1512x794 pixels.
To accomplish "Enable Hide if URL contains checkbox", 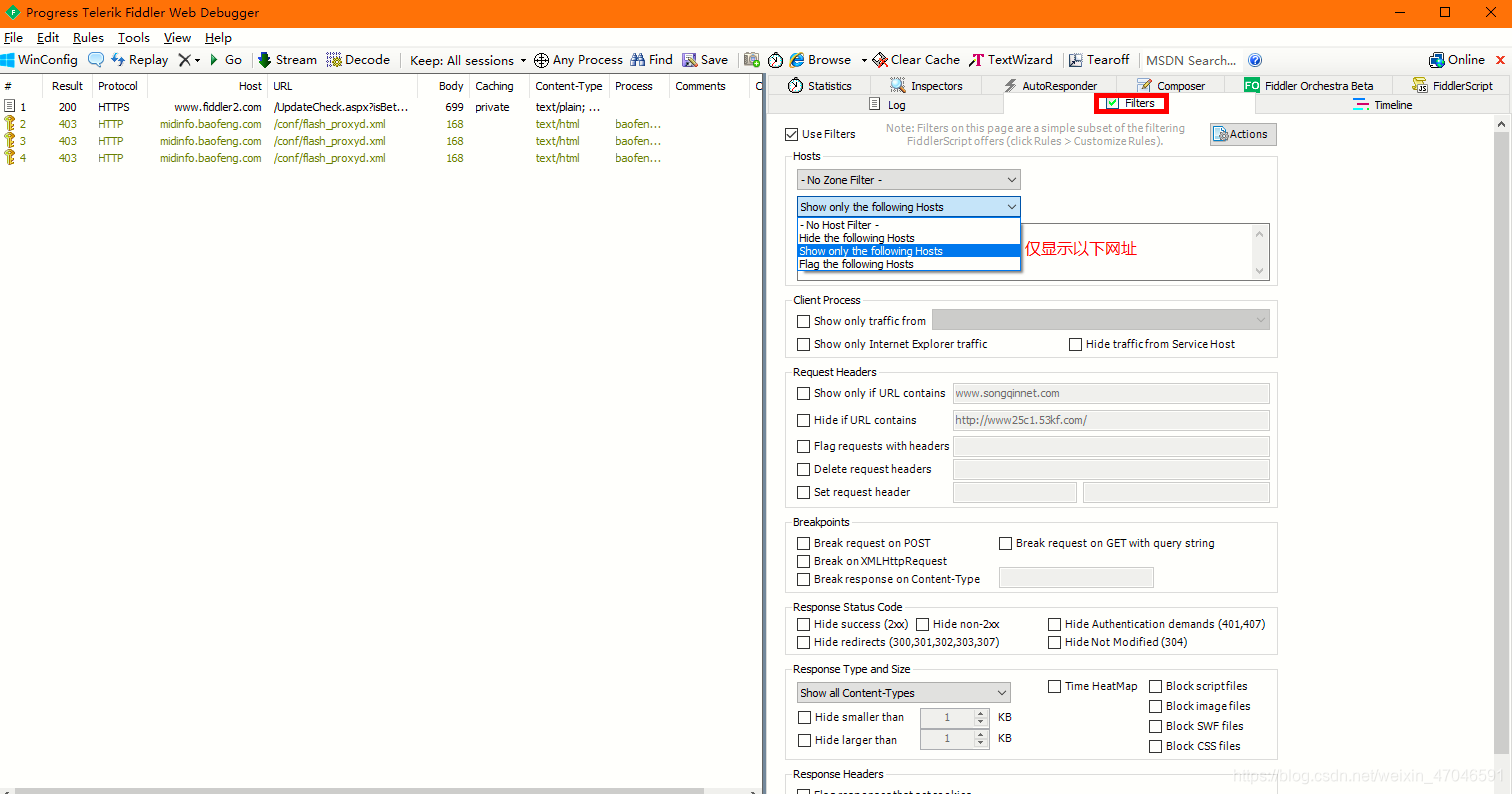I will 803,421.
